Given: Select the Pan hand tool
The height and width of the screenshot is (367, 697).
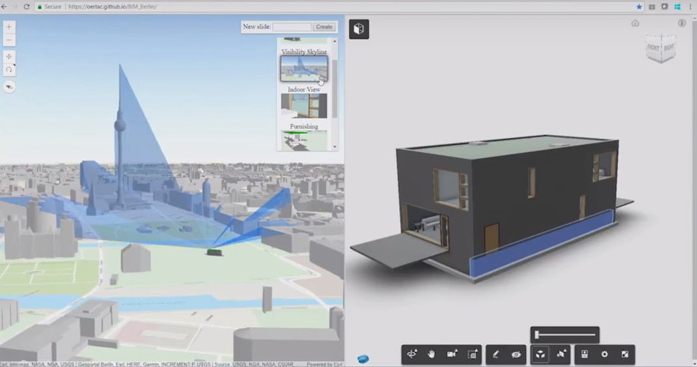Looking at the screenshot, I should [x=431, y=354].
